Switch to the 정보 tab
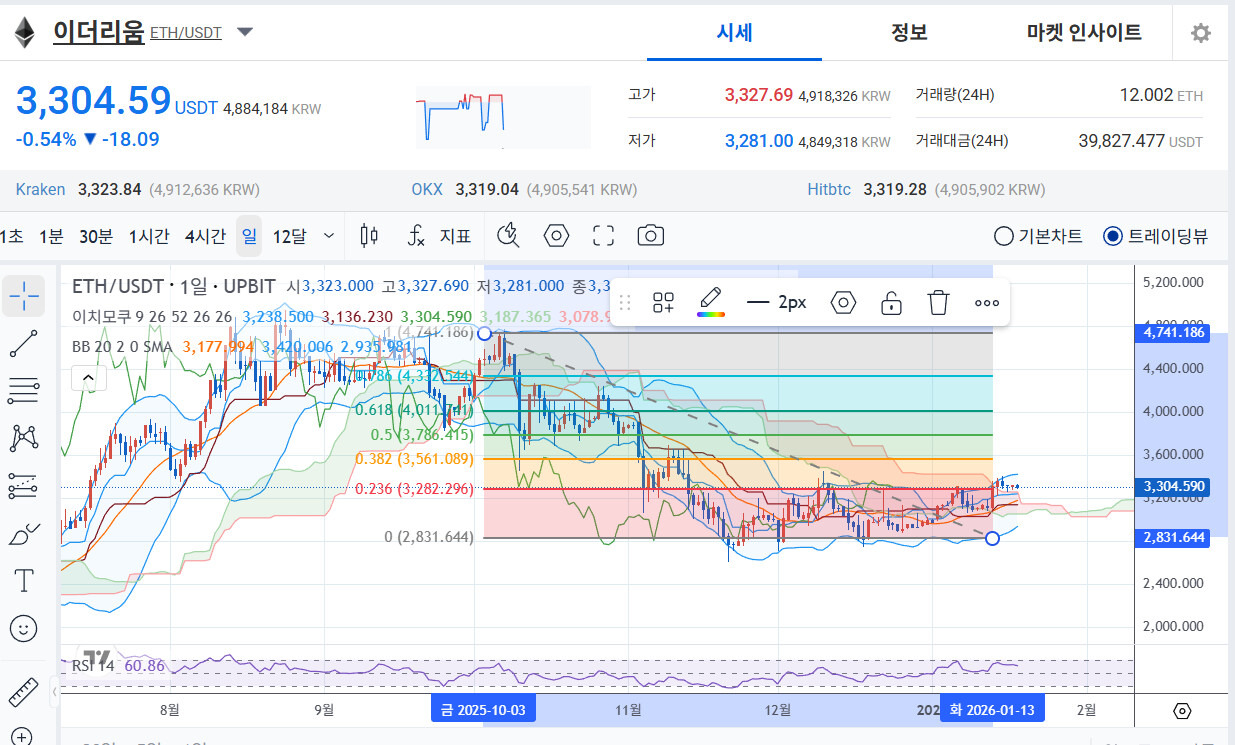This screenshot has width=1235, height=745. click(x=909, y=32)
